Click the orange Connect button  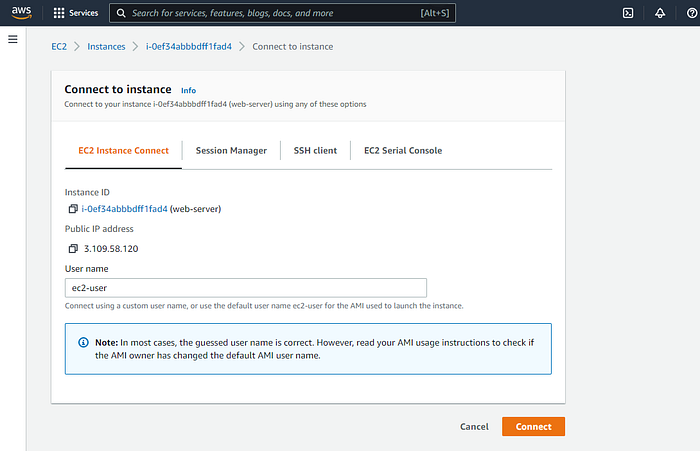[533, 426]
